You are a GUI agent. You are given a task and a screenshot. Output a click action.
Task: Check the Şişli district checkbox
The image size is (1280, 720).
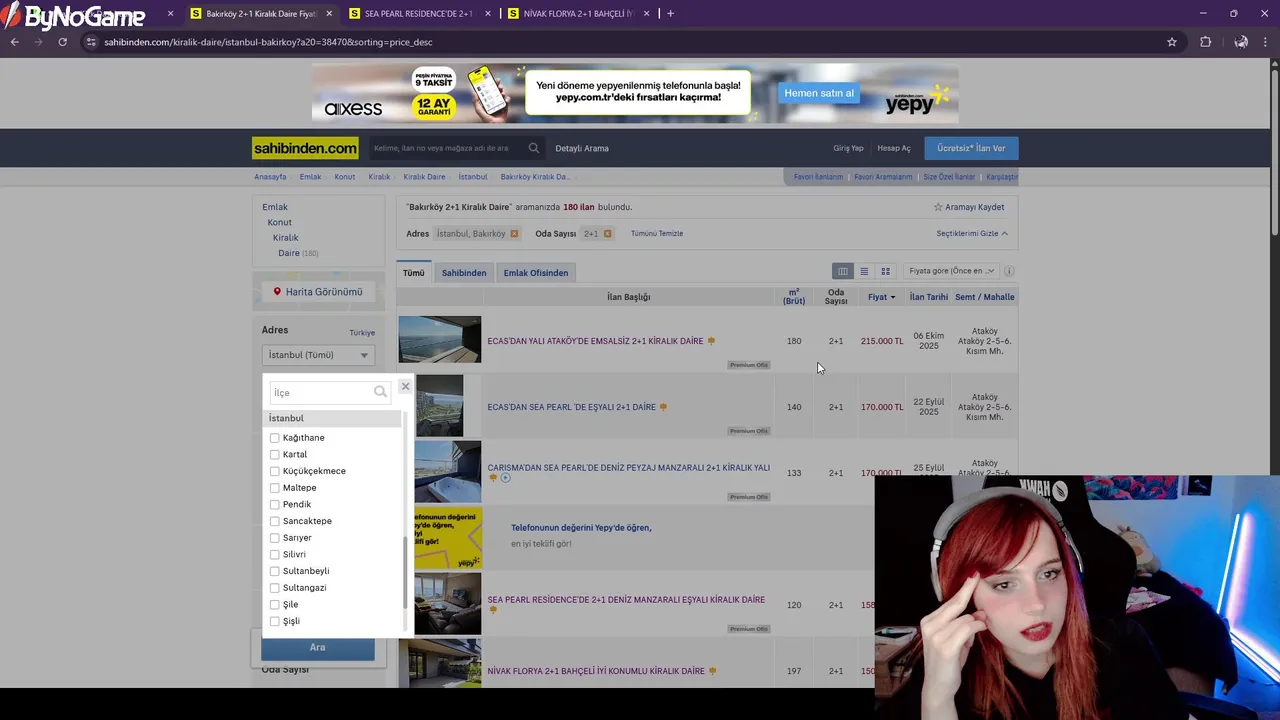(x=275, y=621)
